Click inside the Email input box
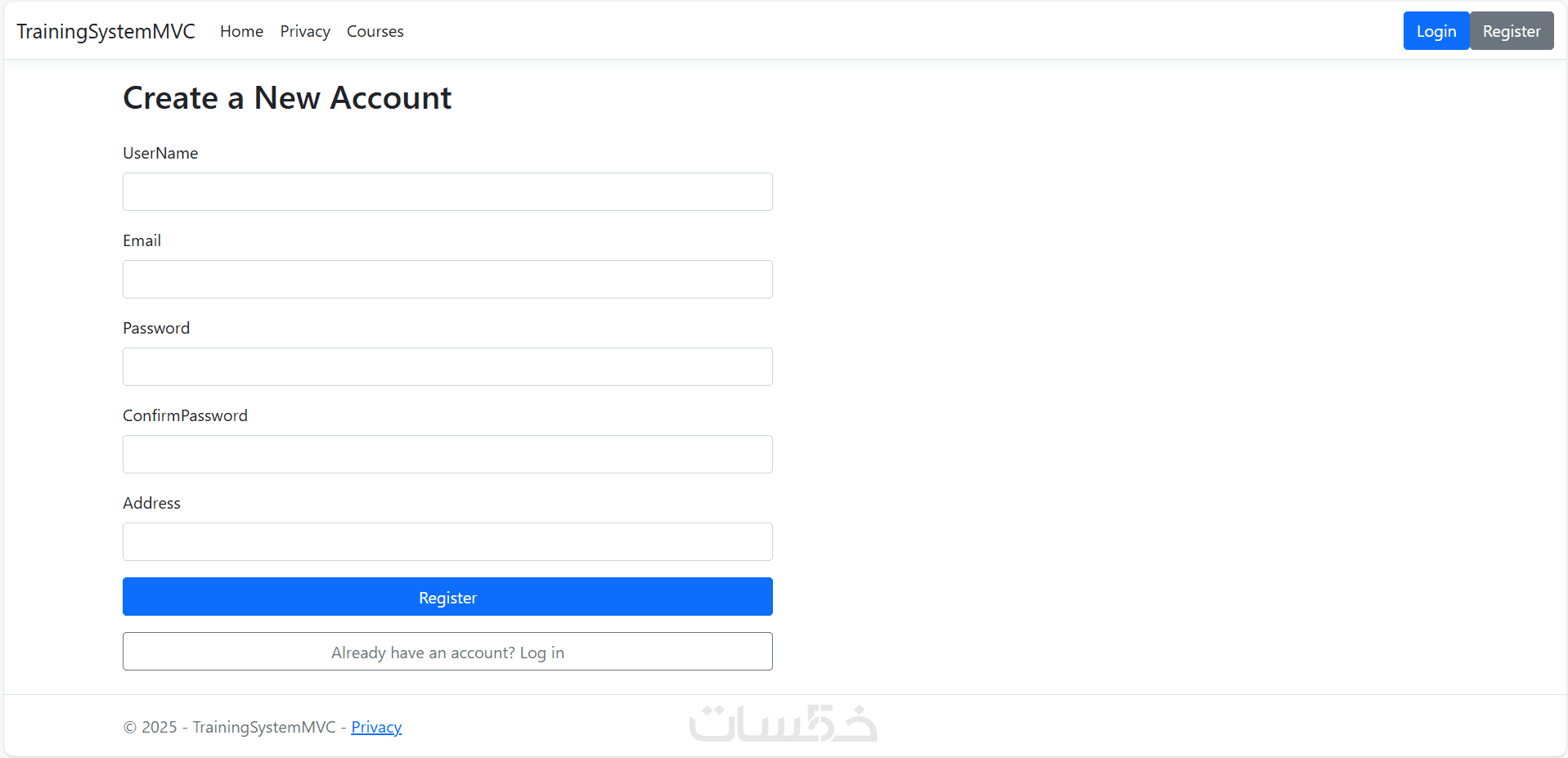 pyautogui.click(x=447, y=280)
